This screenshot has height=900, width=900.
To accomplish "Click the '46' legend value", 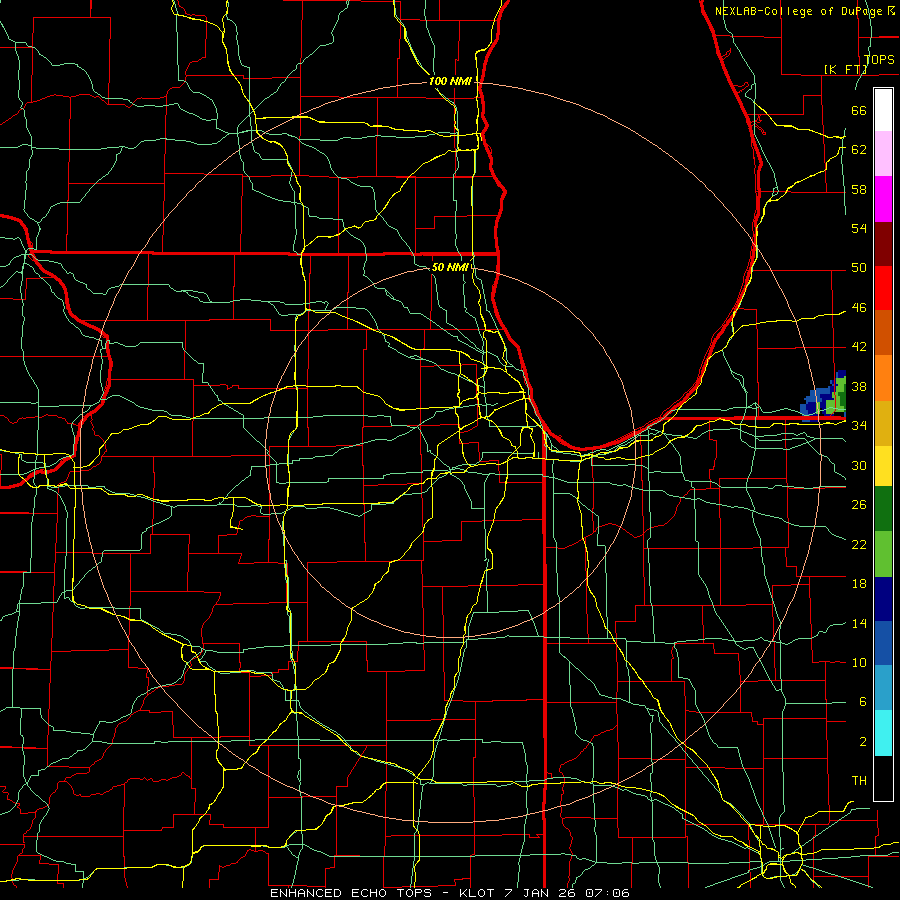I will (x=859, y=308).
